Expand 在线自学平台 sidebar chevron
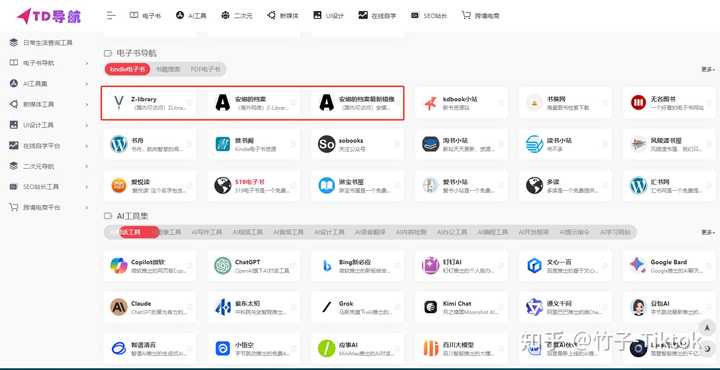 coord(86,146)
